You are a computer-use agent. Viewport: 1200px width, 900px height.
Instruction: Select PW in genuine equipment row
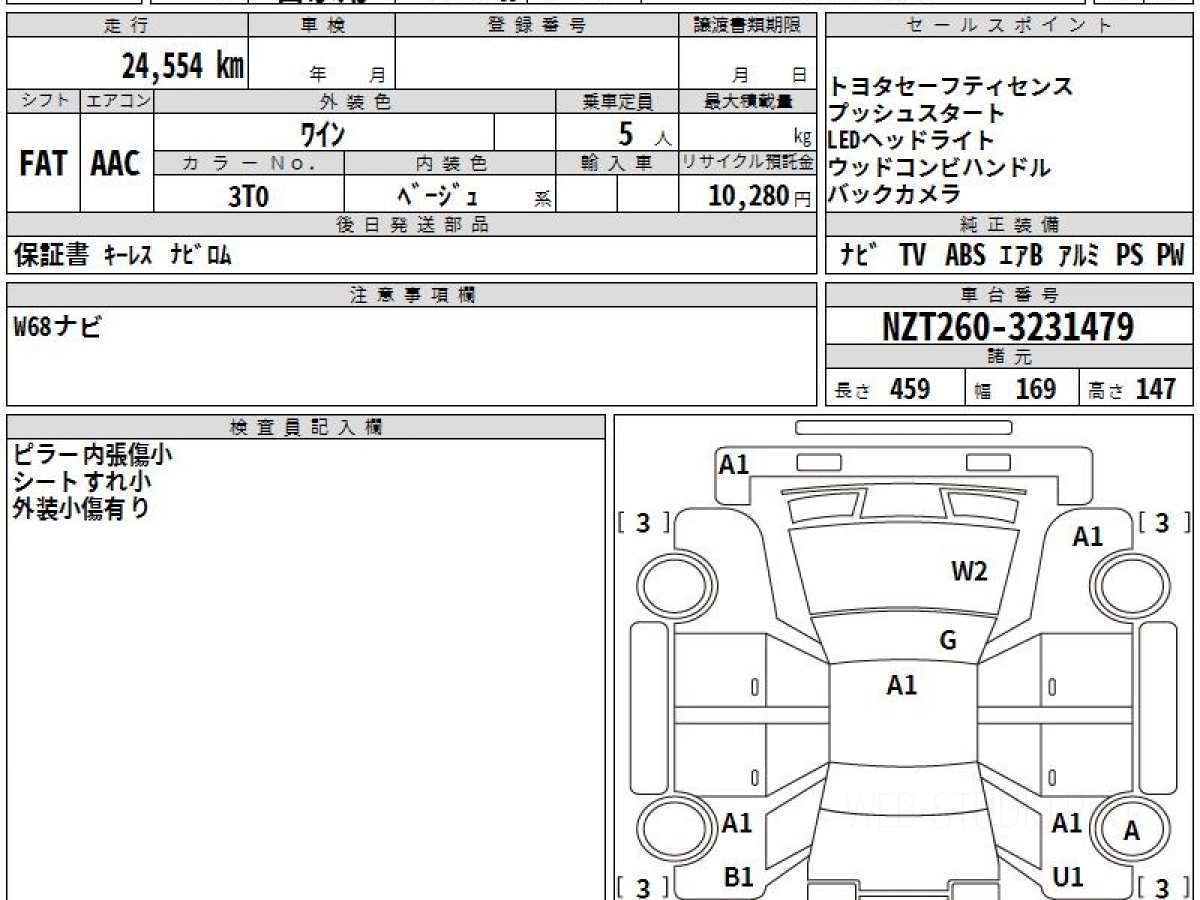click(1170, 256)
